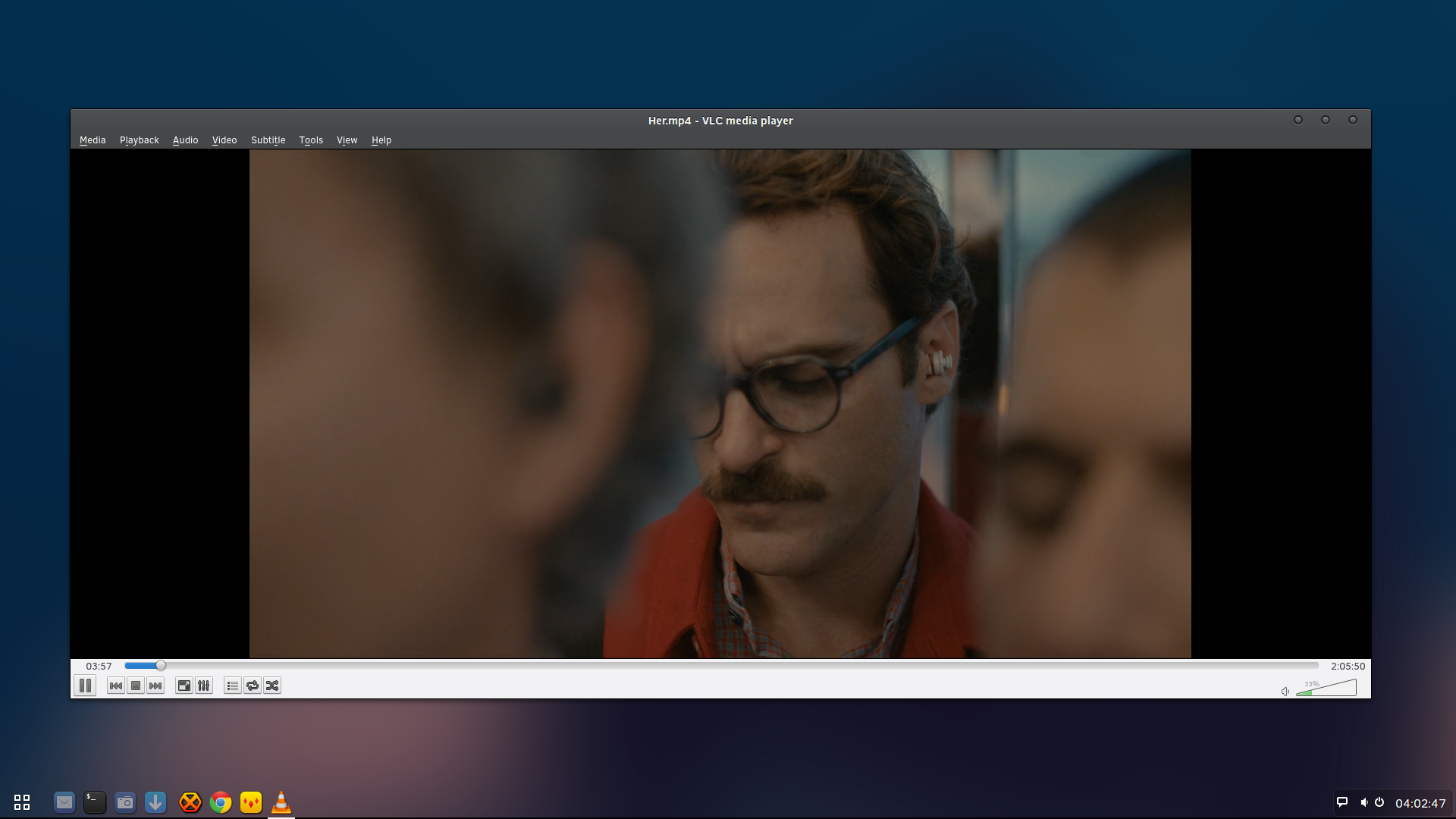Open the Subtitle menu
Viewport: 1456px width, 819px height.
point(268,140)
